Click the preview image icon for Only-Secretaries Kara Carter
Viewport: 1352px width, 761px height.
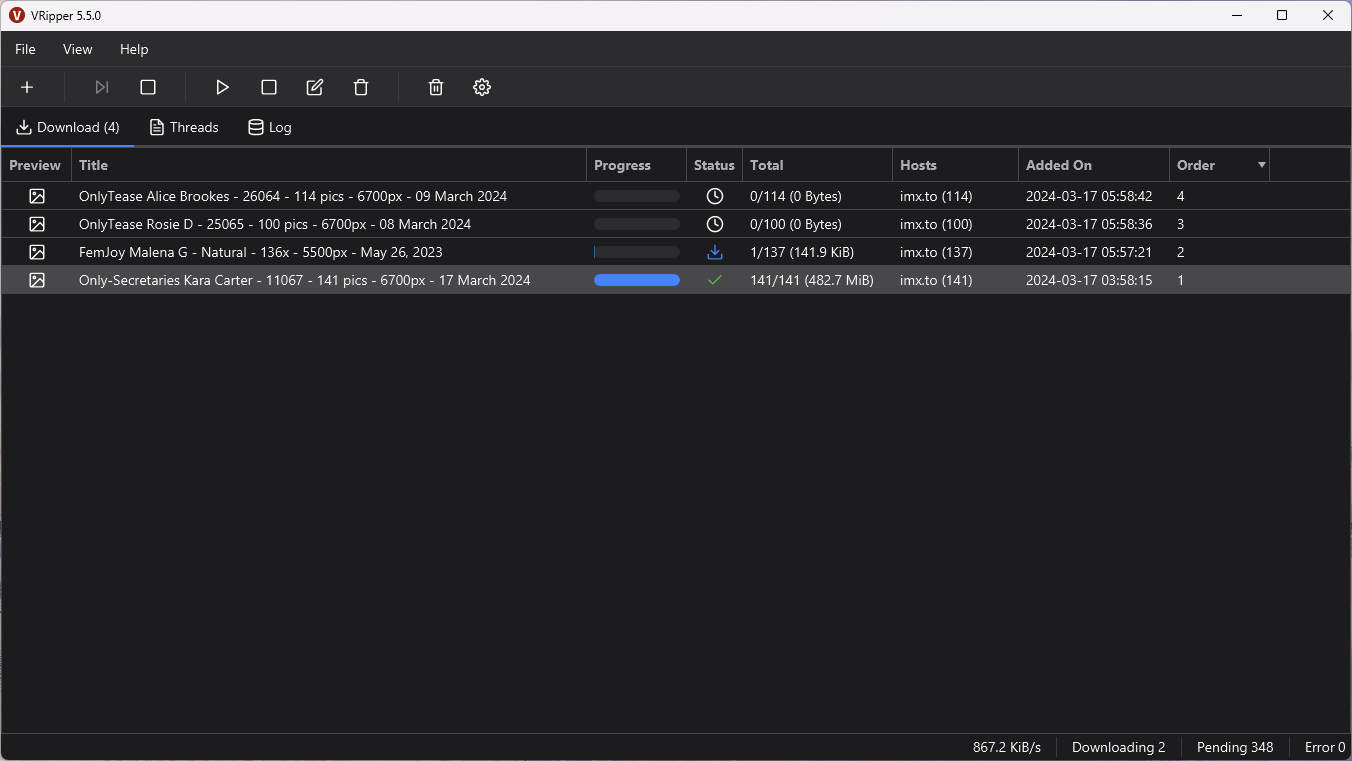coord(37,280)
